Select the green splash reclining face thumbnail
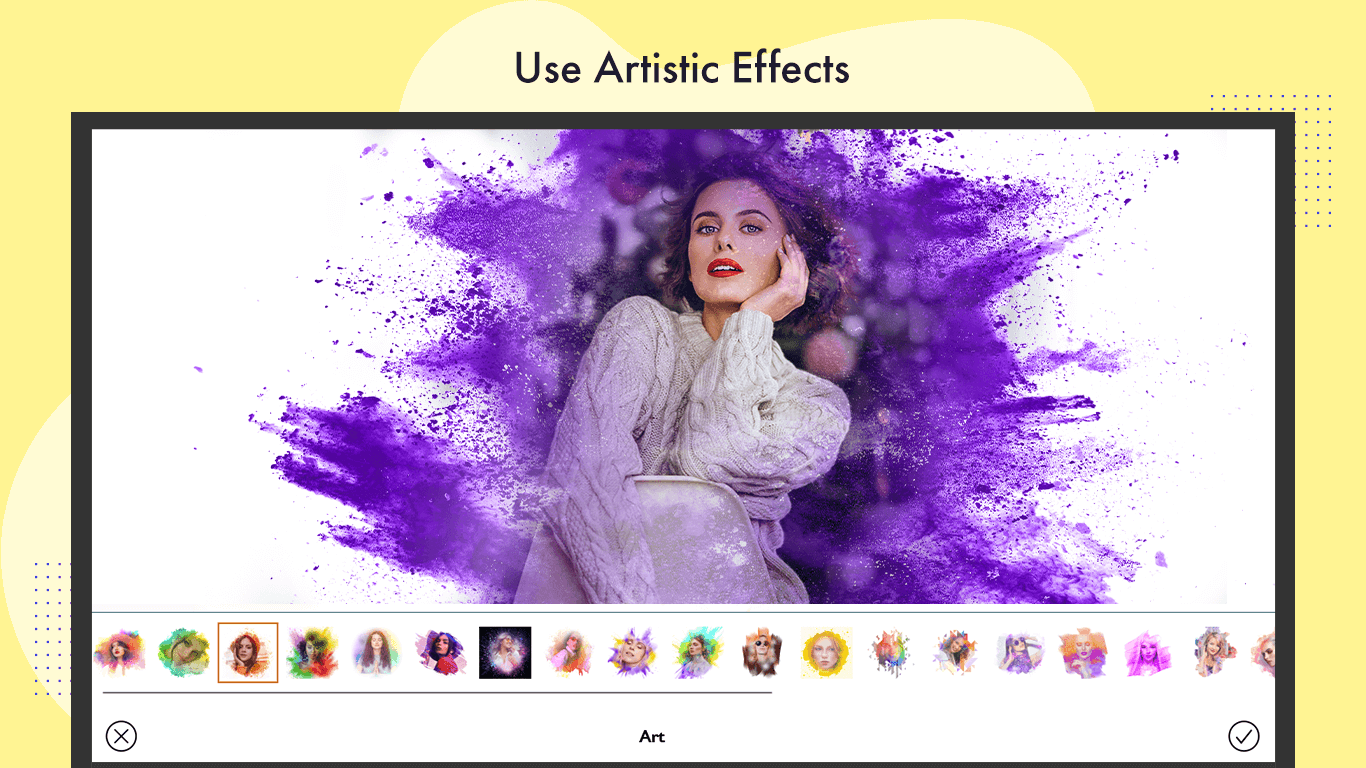The height and width of the screenshot is (768, 1366). (x=184, y=653)
